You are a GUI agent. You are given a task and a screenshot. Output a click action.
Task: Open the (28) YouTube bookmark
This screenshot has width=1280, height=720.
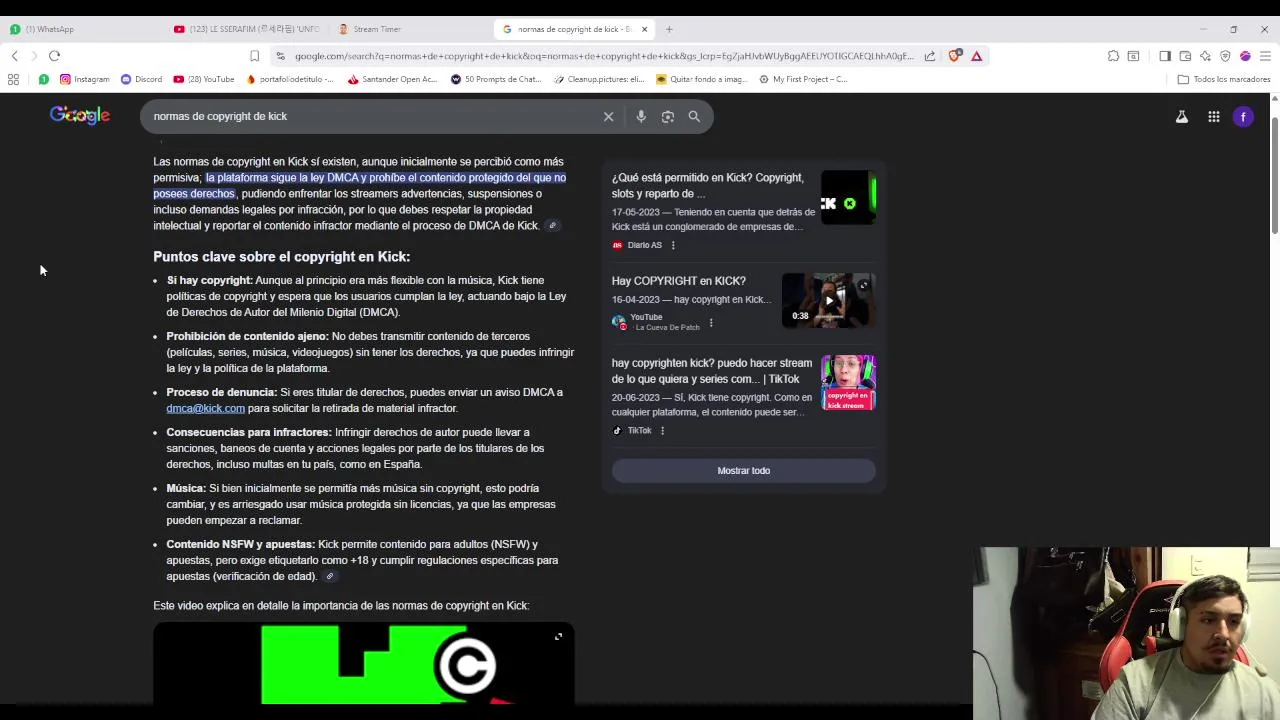point(204,79)
